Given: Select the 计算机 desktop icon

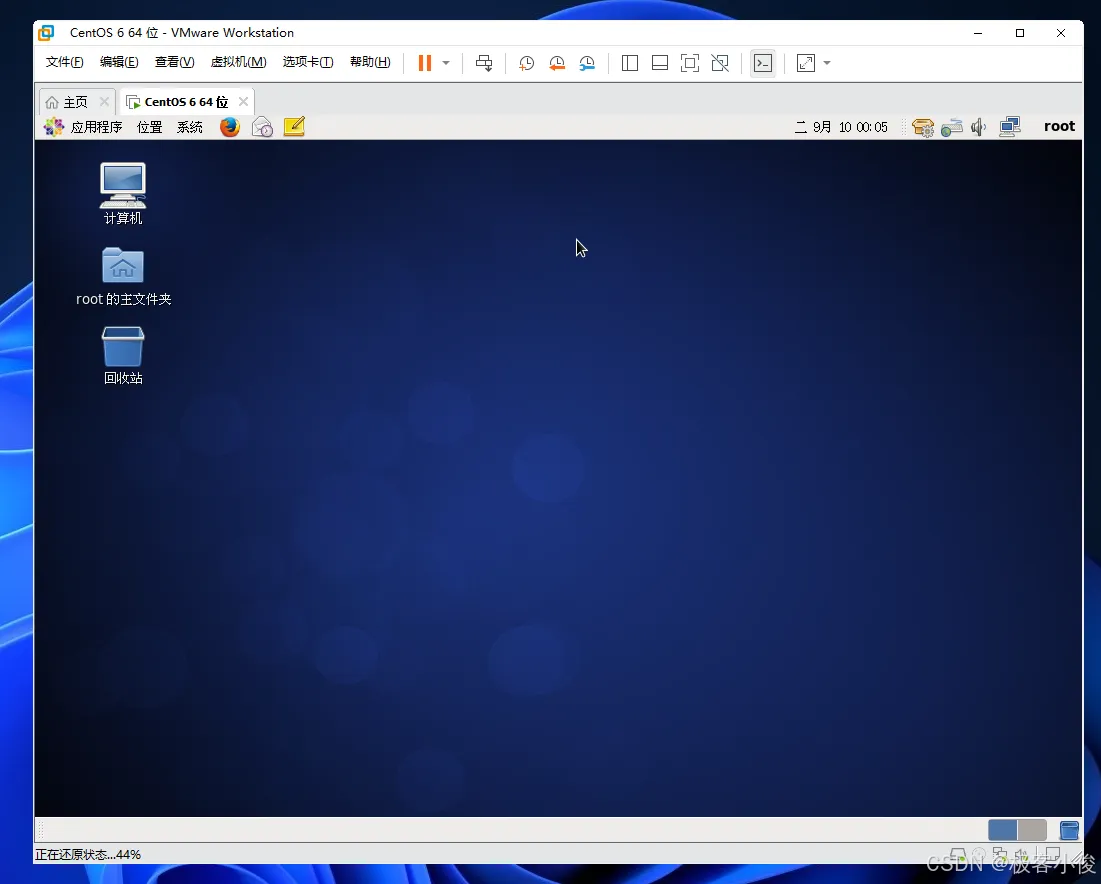Looking at the screenshot, I should [123, 194].
